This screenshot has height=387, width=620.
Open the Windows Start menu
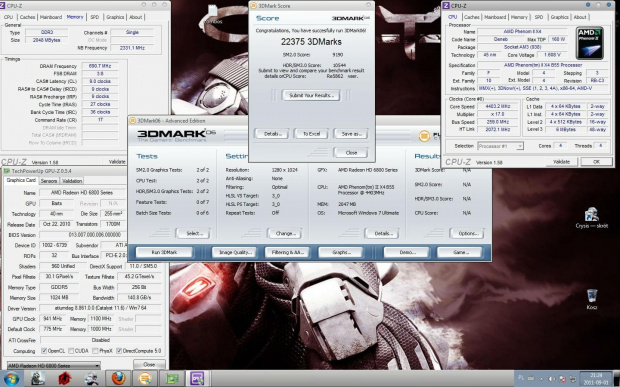[x=11, y=378]
